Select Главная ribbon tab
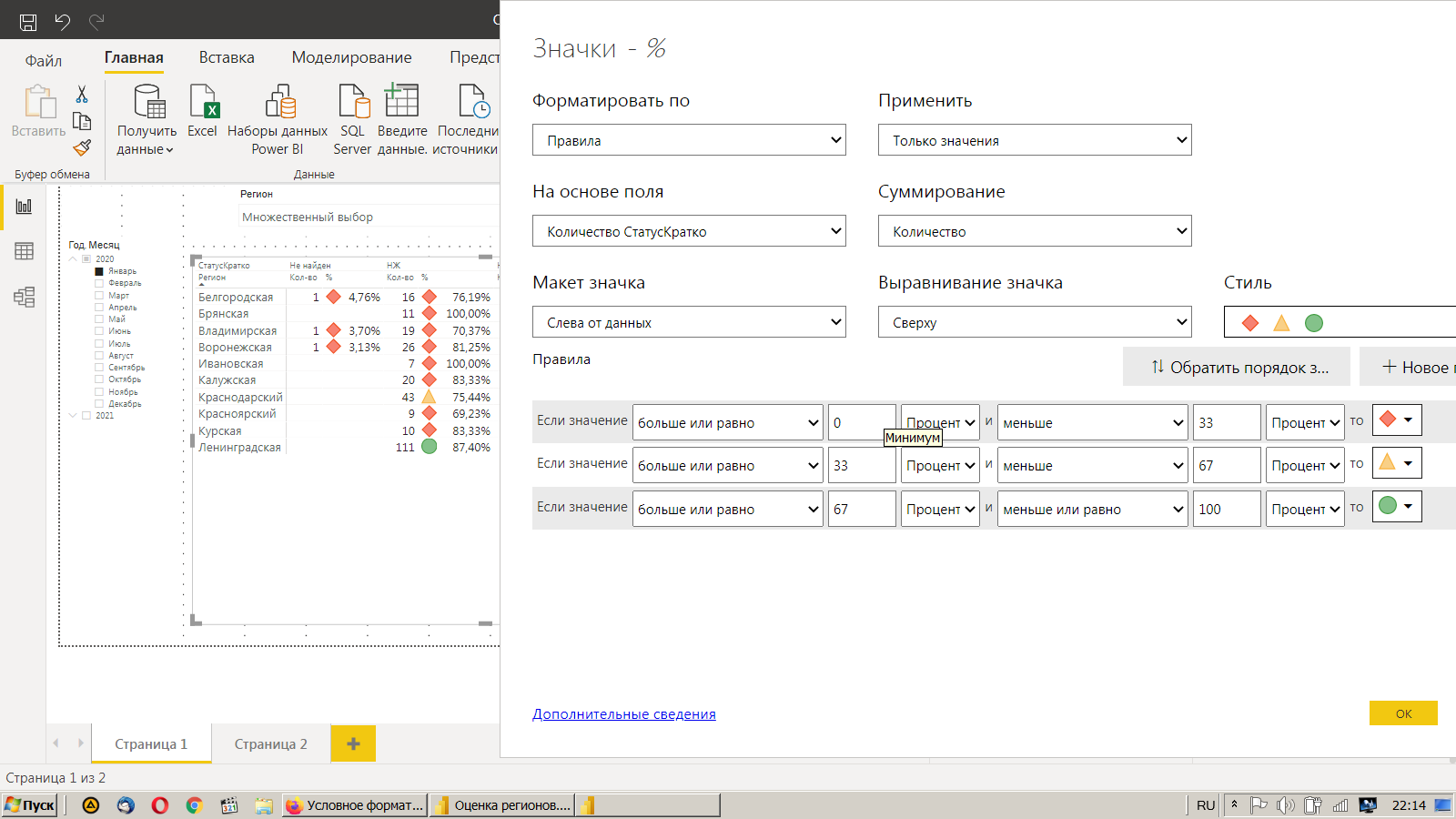The image size is (1456, 819). click(134, 57)
